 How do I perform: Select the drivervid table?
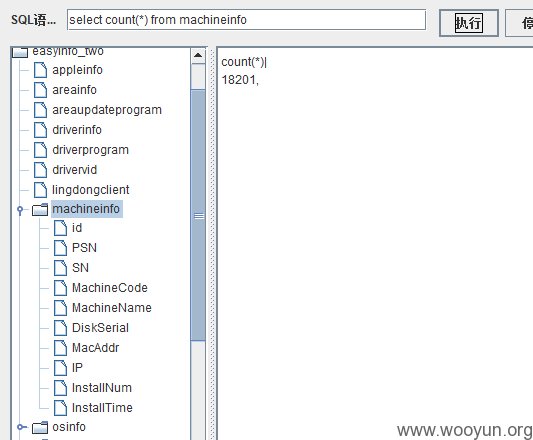[74, 170]
